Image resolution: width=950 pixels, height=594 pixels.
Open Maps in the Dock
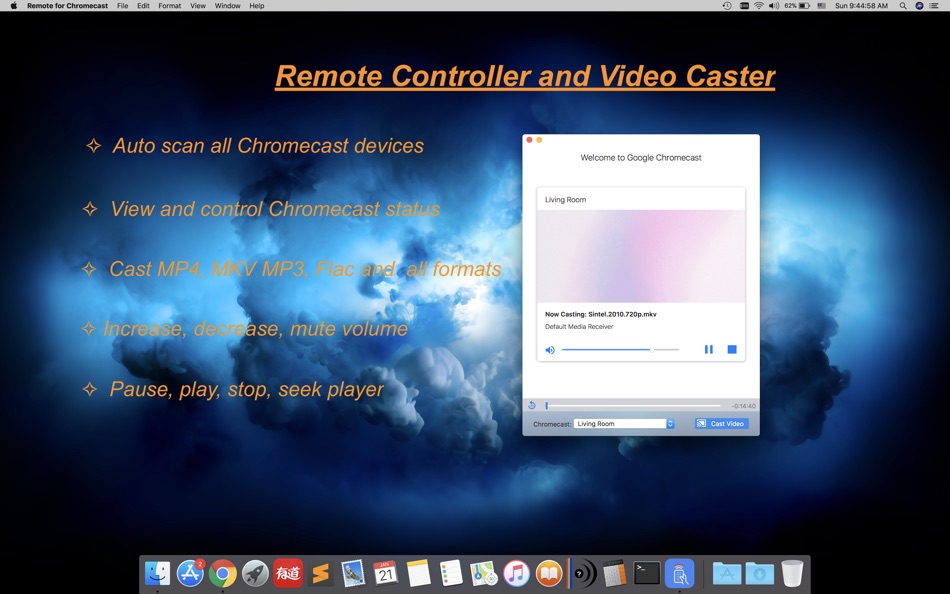pos(483,573)
